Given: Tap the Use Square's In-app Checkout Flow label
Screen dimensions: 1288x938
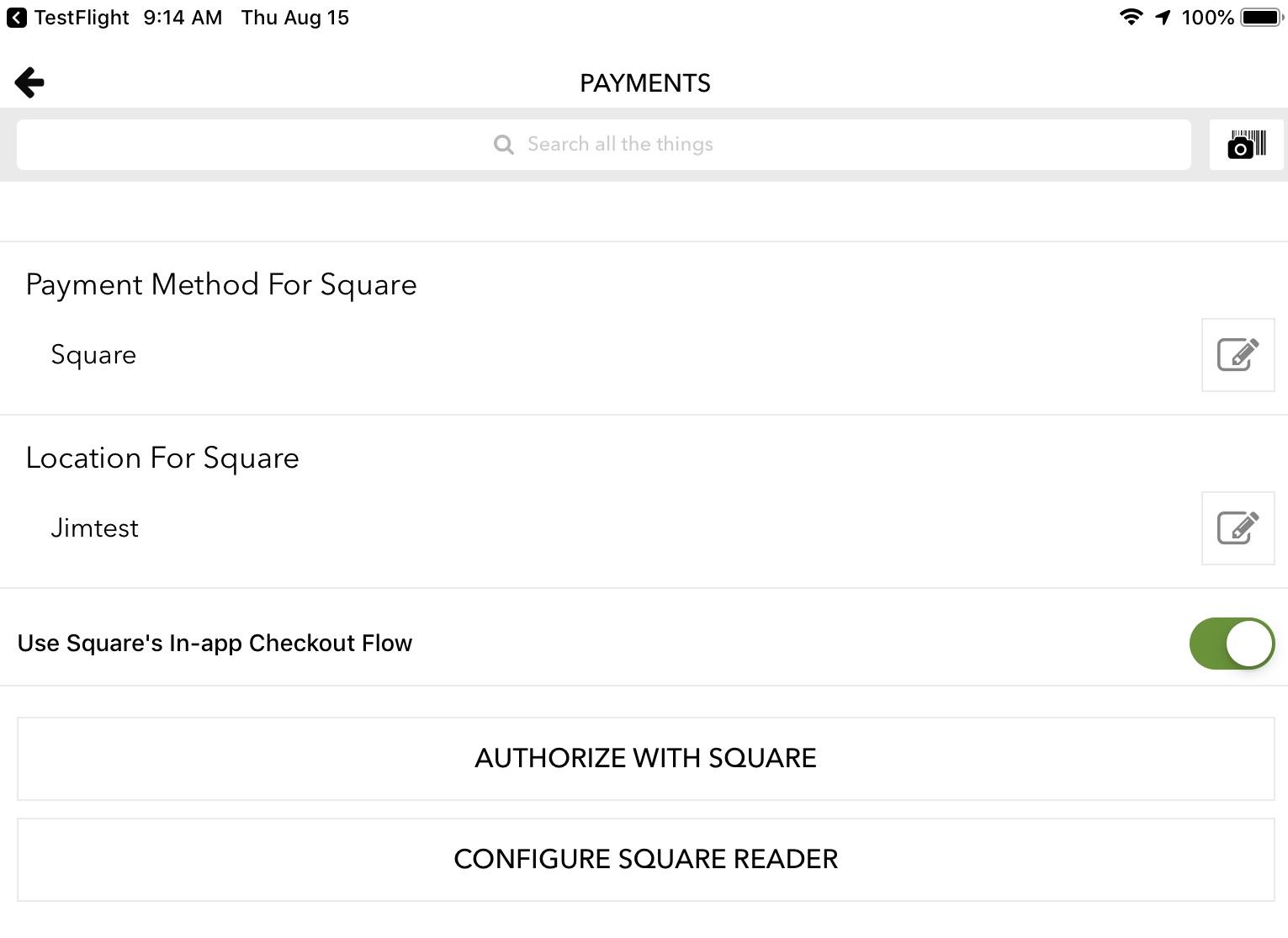Looking at the screenshot, I should pos(215,644).
